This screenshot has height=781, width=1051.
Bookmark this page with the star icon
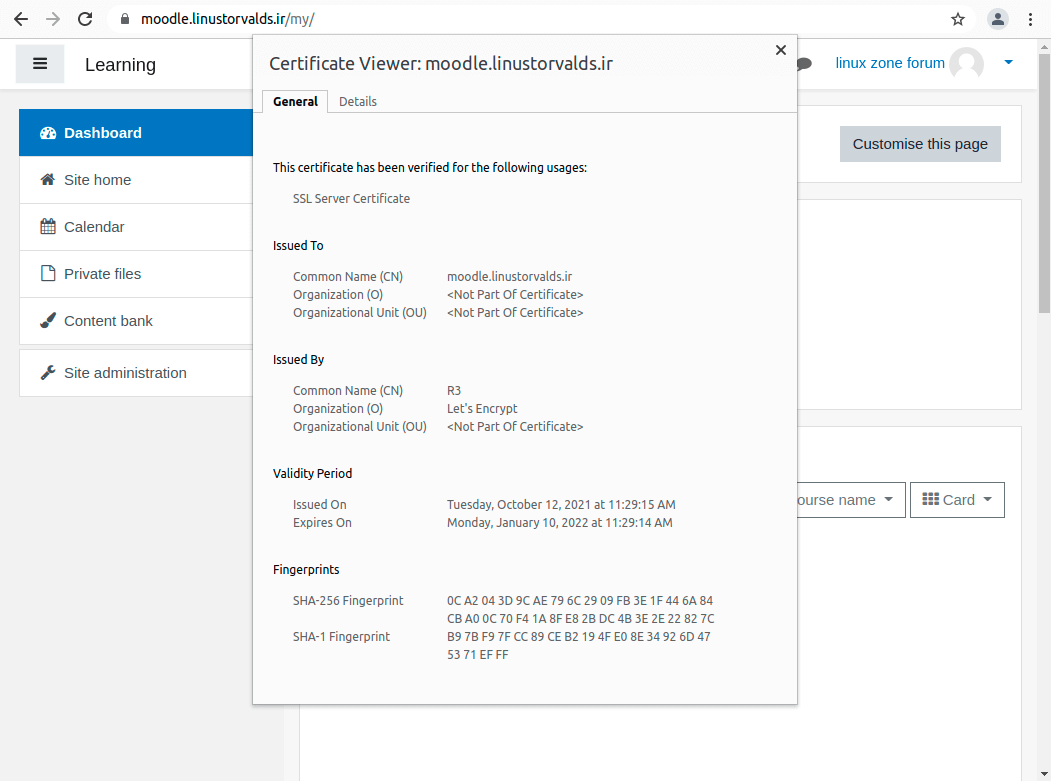[958, 19]
